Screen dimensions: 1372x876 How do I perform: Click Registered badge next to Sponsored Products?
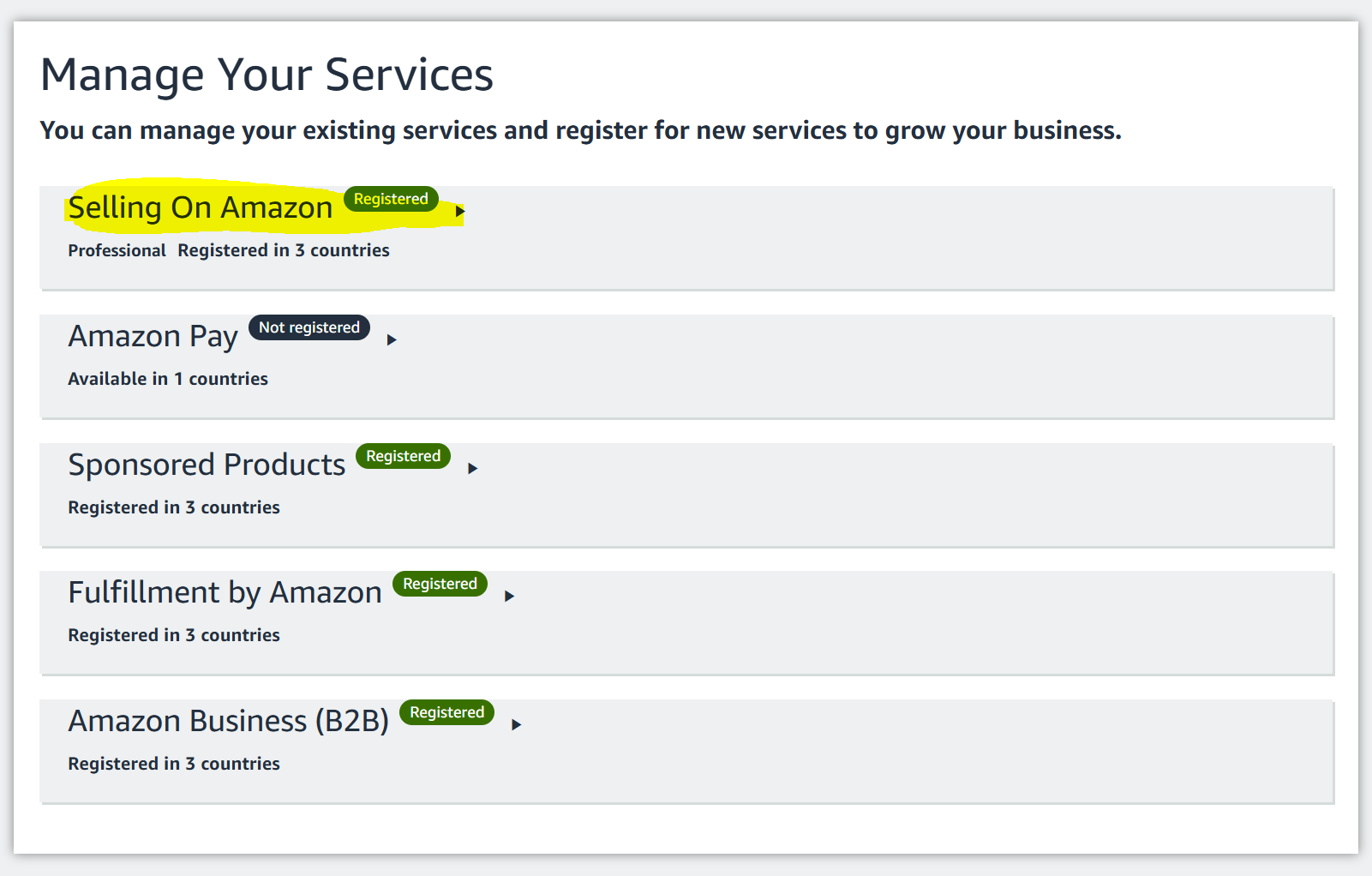[x=403, y=456]
